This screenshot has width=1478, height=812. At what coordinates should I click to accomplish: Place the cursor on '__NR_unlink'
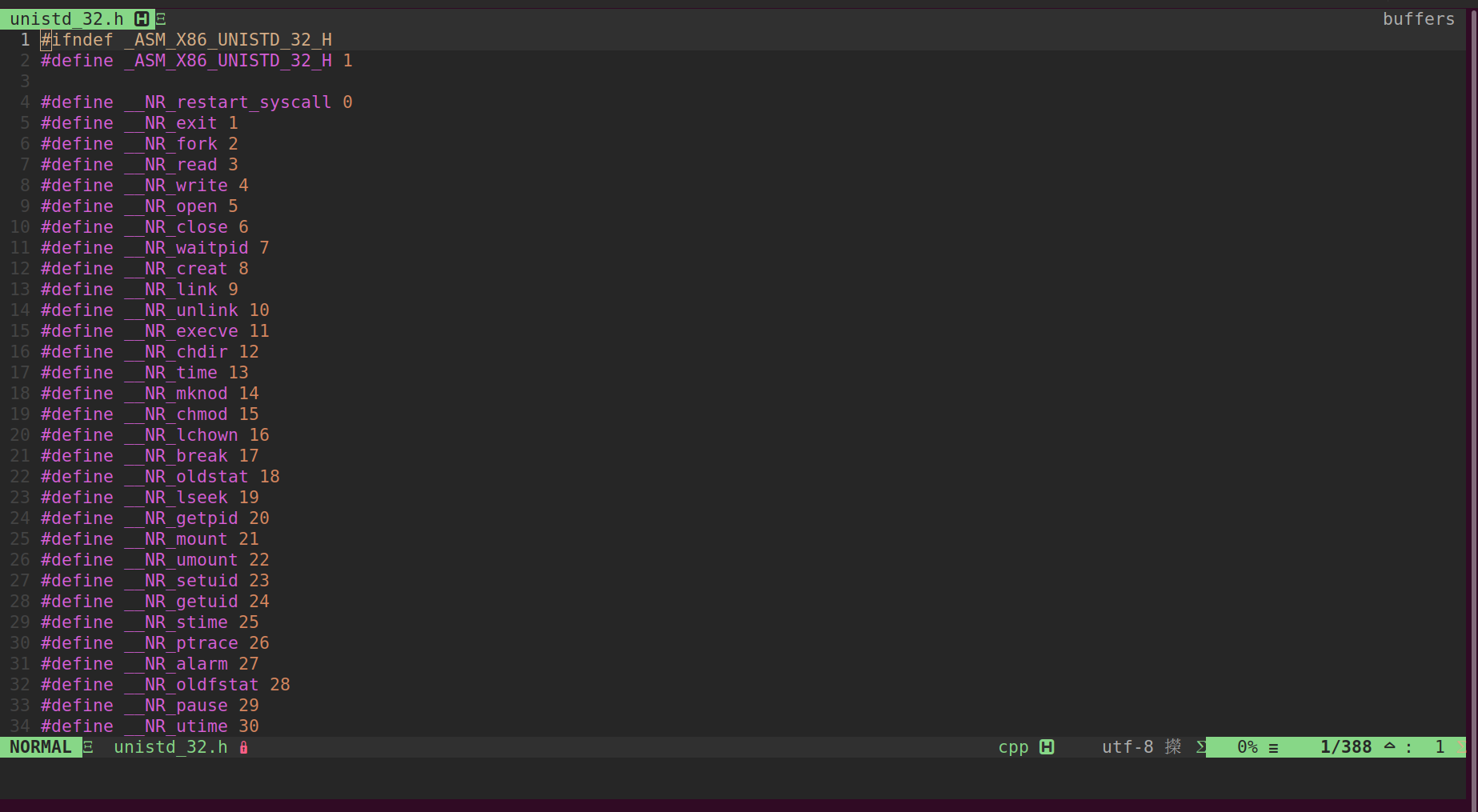coord(181,310)
